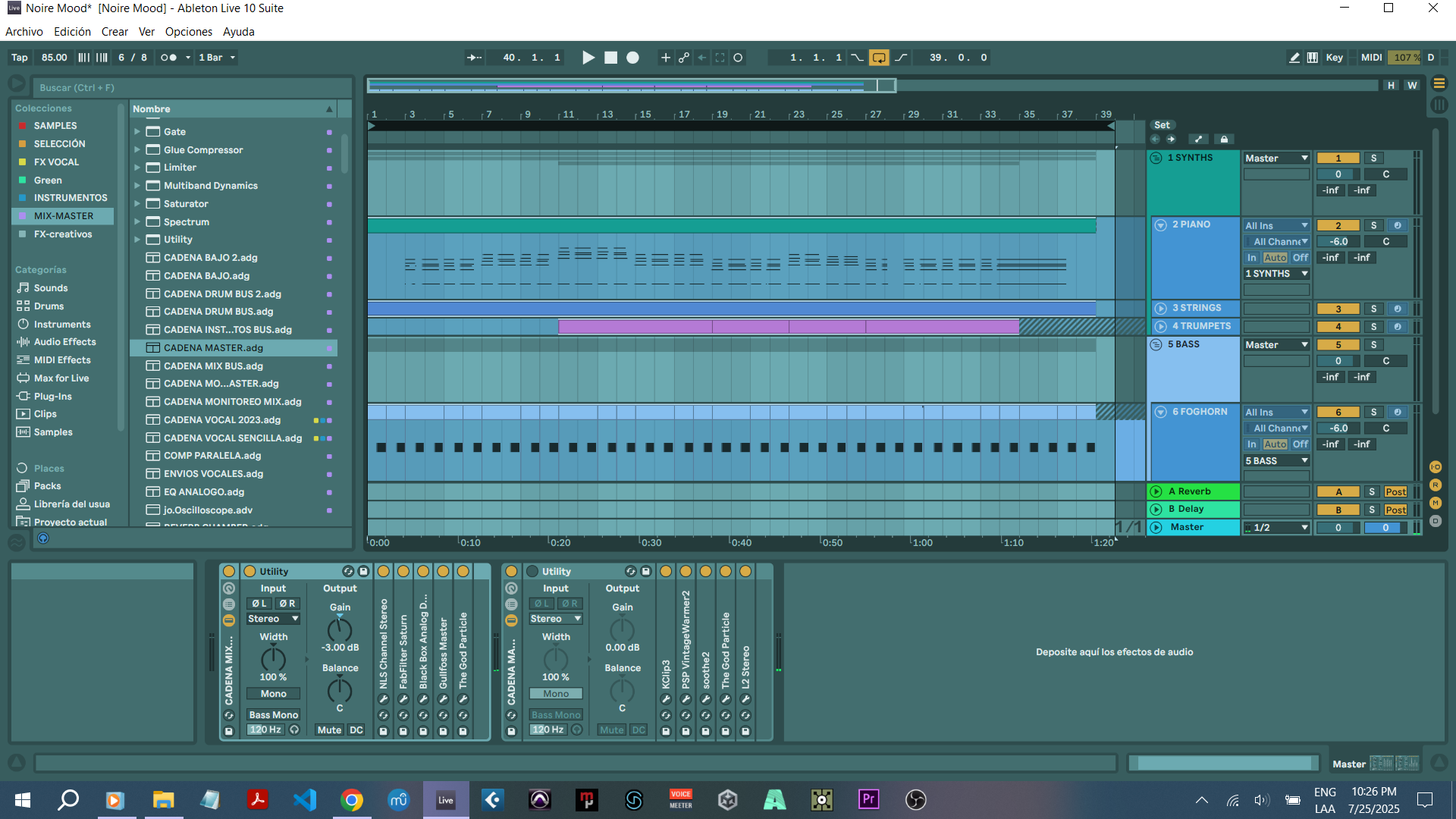Expand the Utility folder in browser
The image size is (1456, 819).
click(137, 240)
